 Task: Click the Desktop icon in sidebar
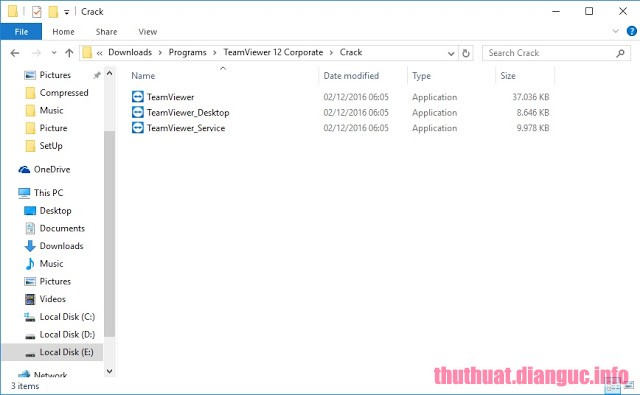pyautogui.click(x=30, y=211)
